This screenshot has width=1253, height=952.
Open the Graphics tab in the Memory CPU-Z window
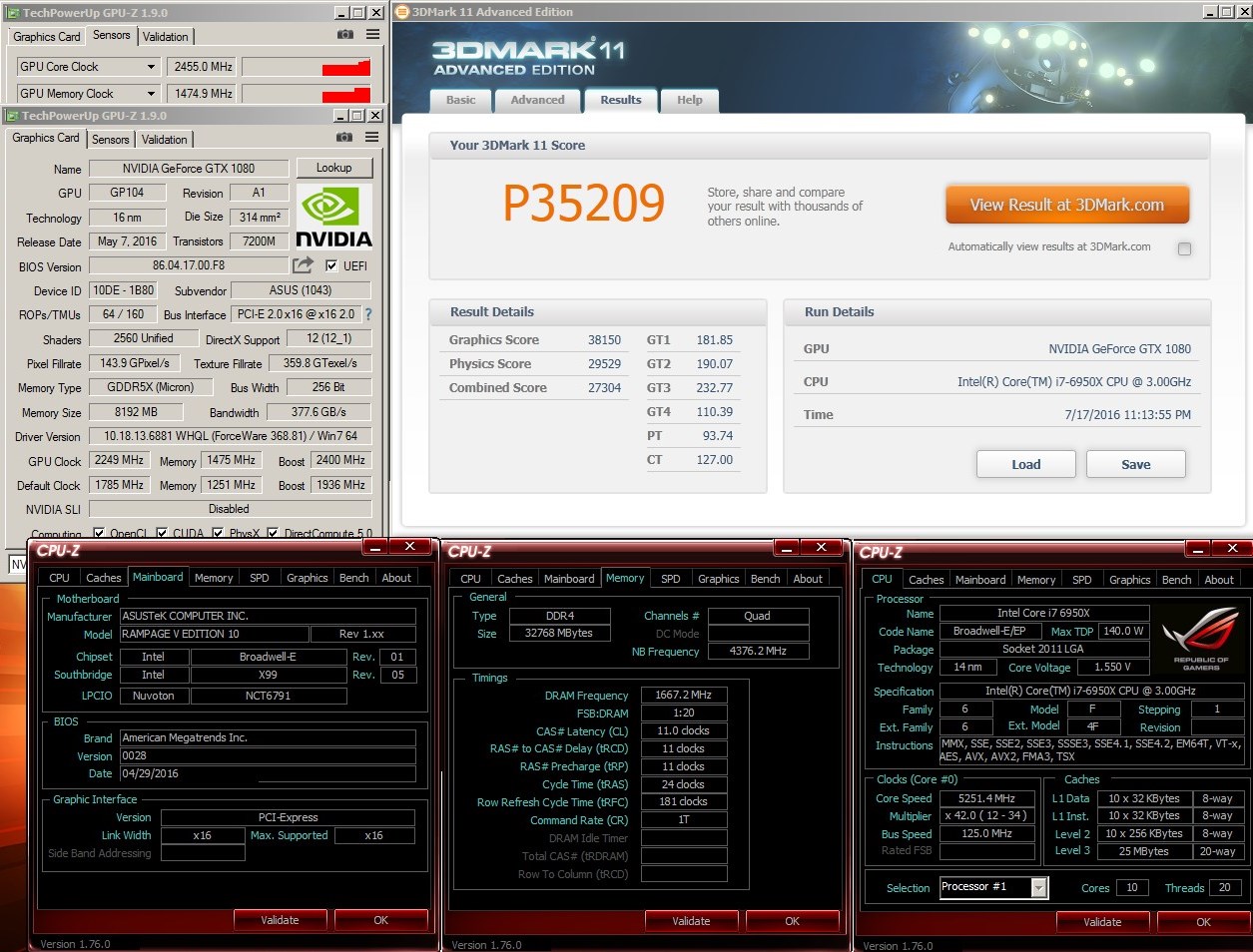[x=719, y=579]
